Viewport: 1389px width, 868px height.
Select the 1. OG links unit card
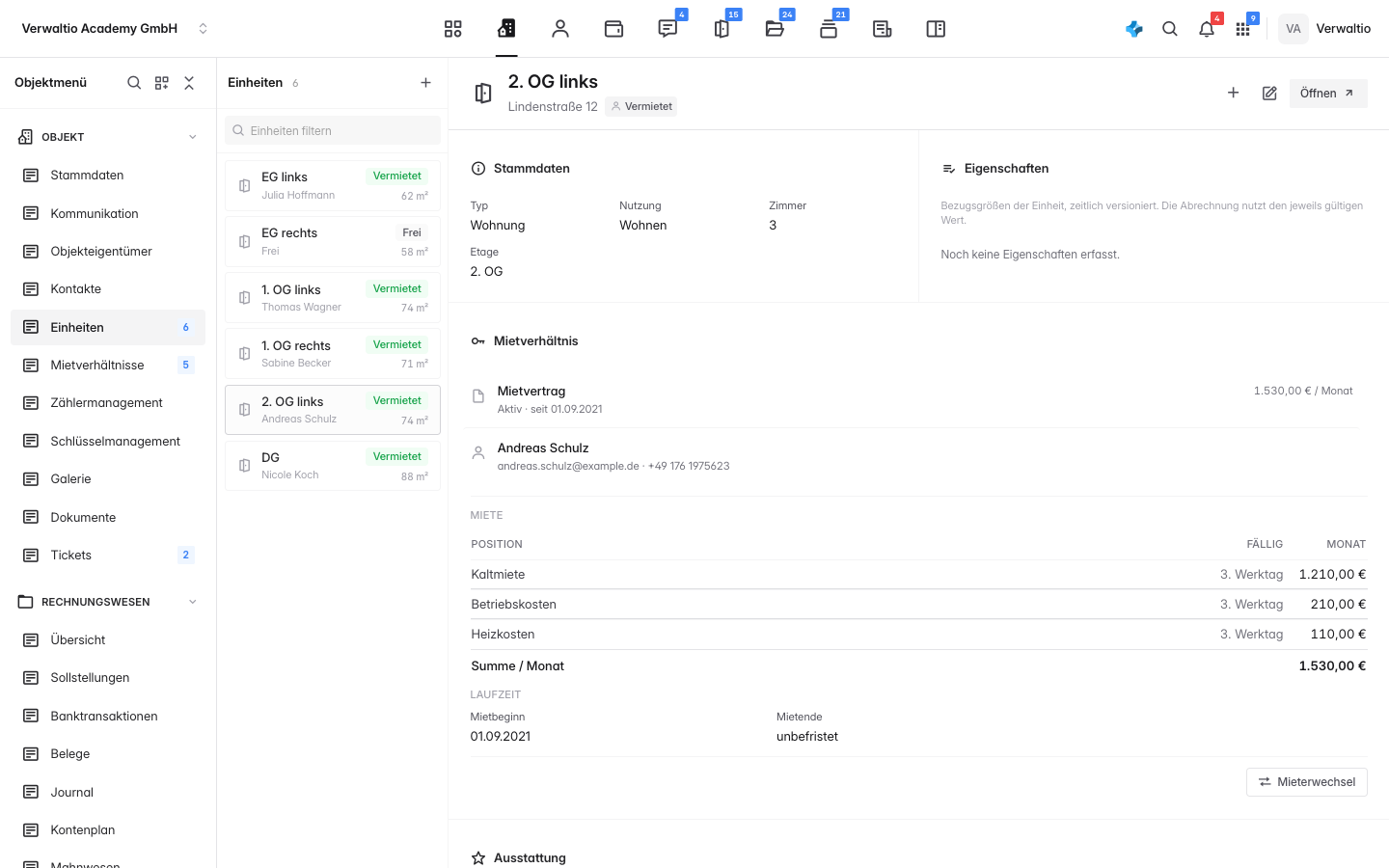coord(333,298)
